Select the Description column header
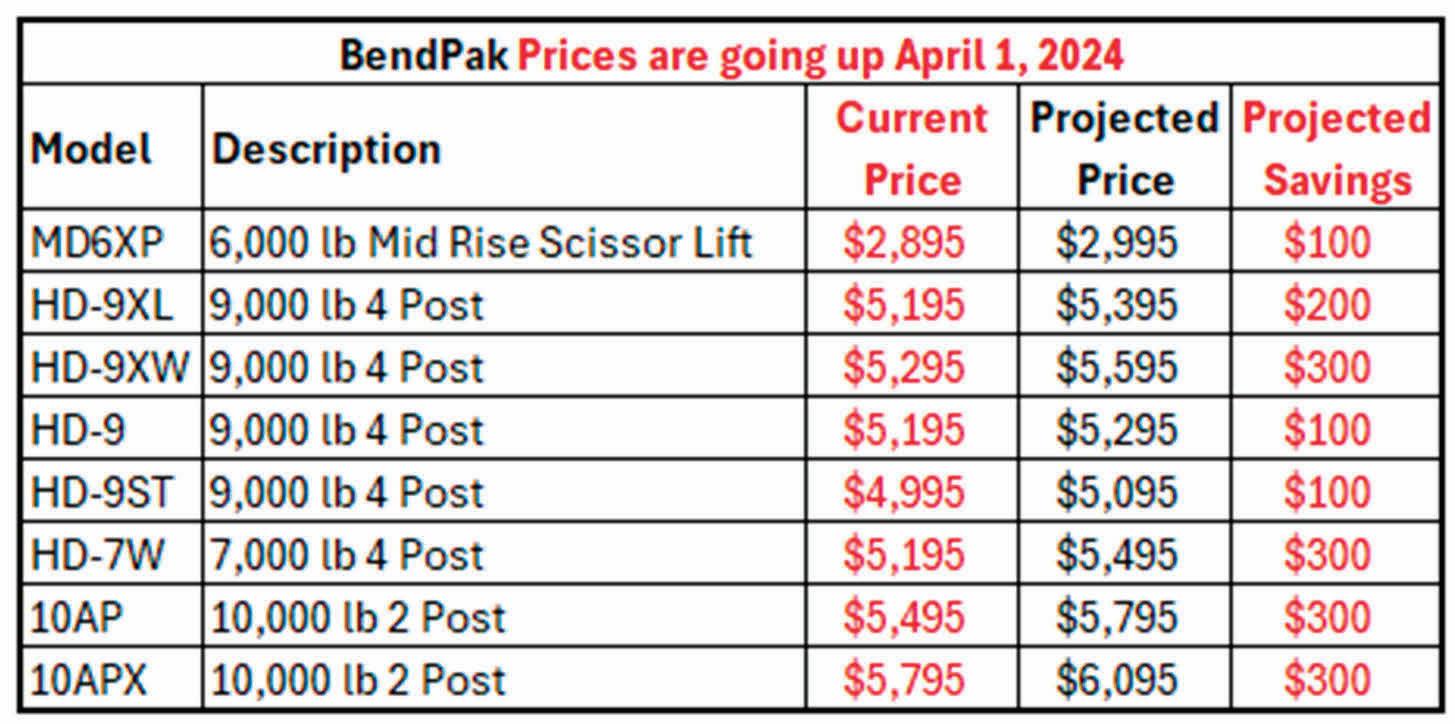 (326, 150)
